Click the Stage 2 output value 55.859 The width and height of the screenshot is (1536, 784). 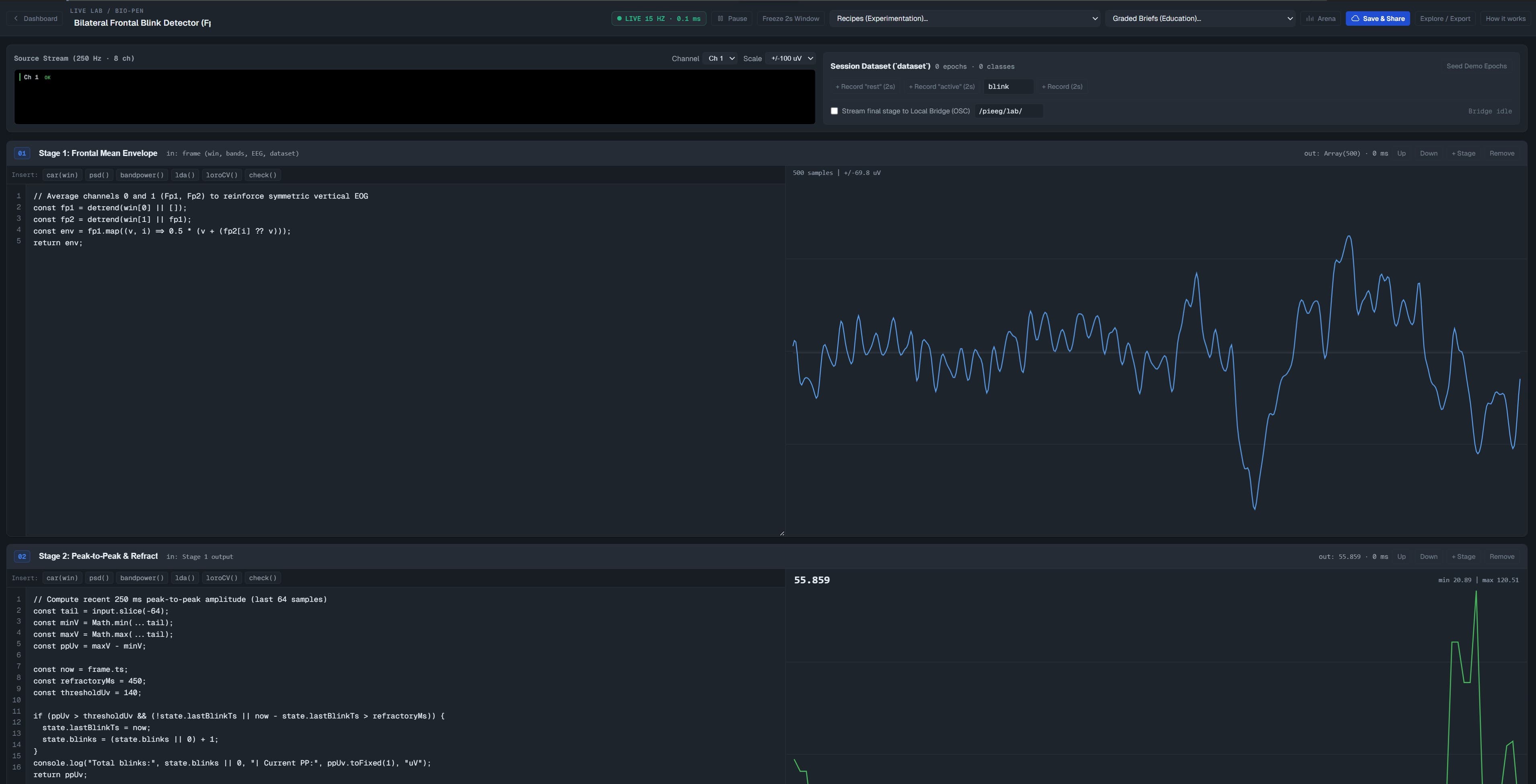[811, 580]
